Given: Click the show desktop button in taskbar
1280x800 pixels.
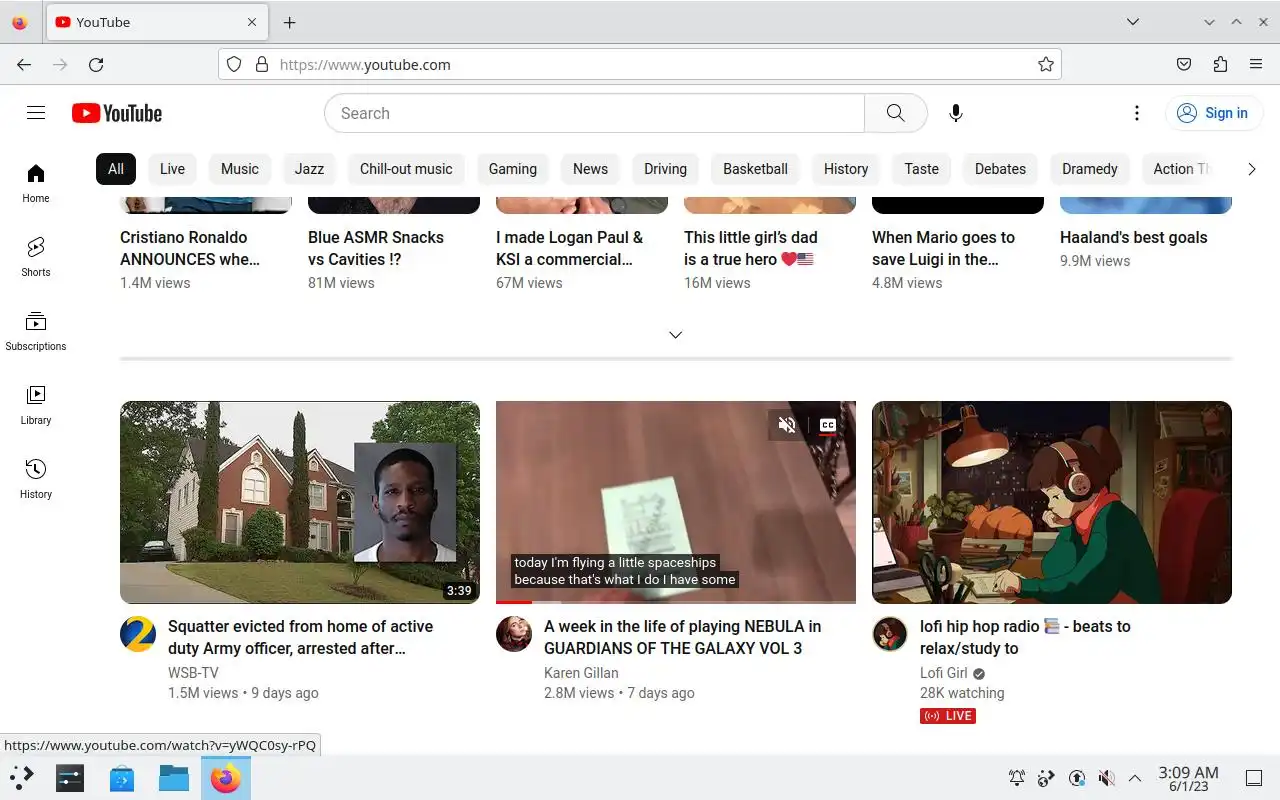Looking at the screenshot, I should [x=1254, y=778].
